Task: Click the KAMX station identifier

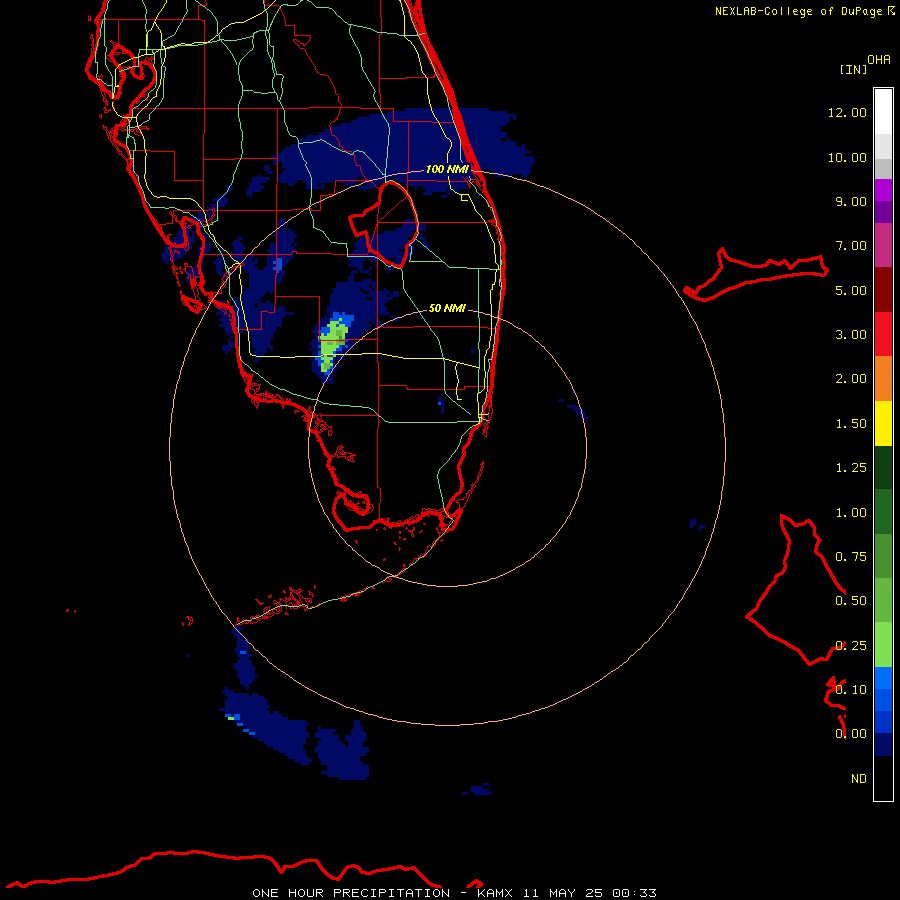Action: pos(494,893)
